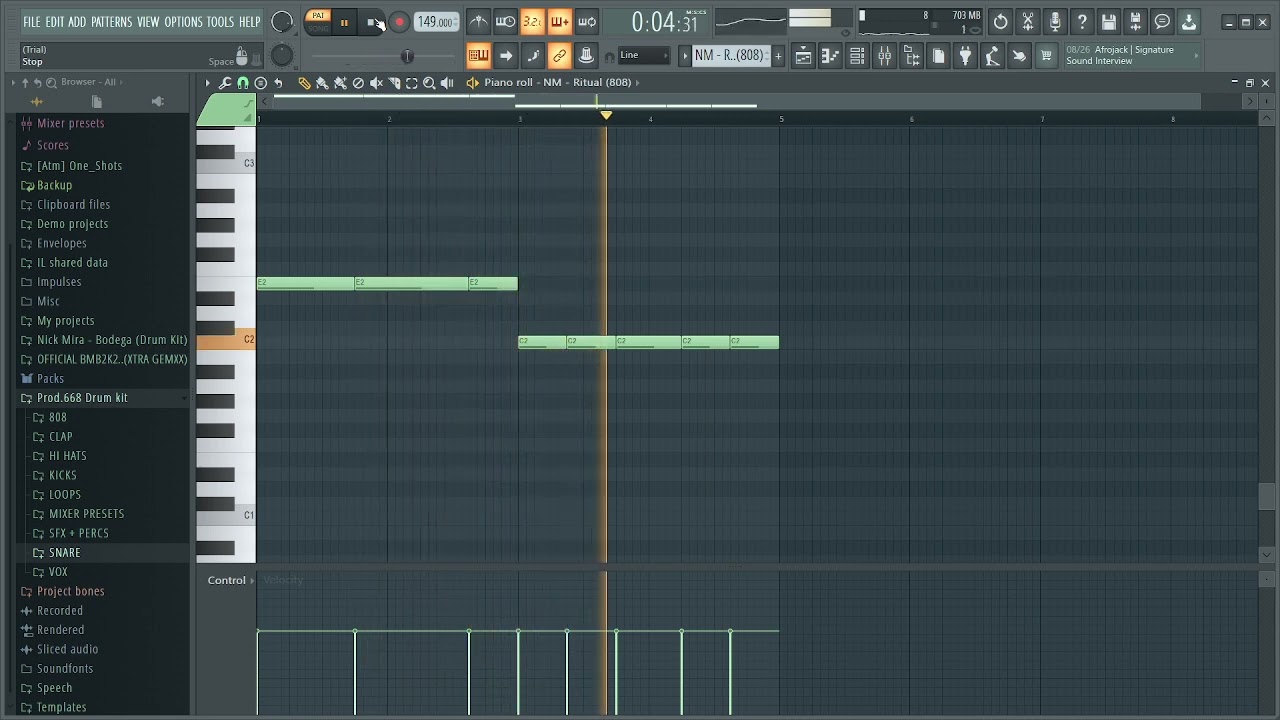Select the piano roll paint brush tool

(x=322, y=83)
